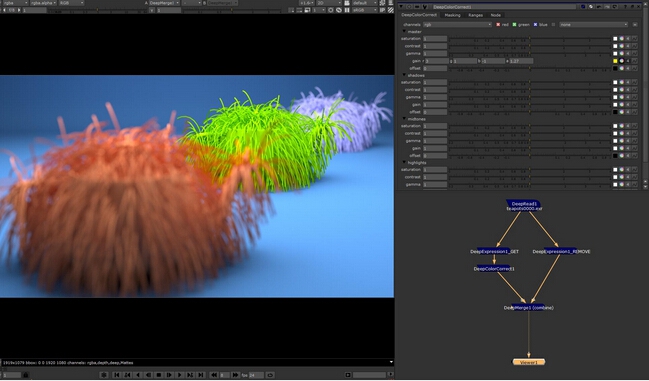The height and width of the screenshot is (381, 649).
Task: Click the master saturation slider track
Action: (x=530, y=39)
